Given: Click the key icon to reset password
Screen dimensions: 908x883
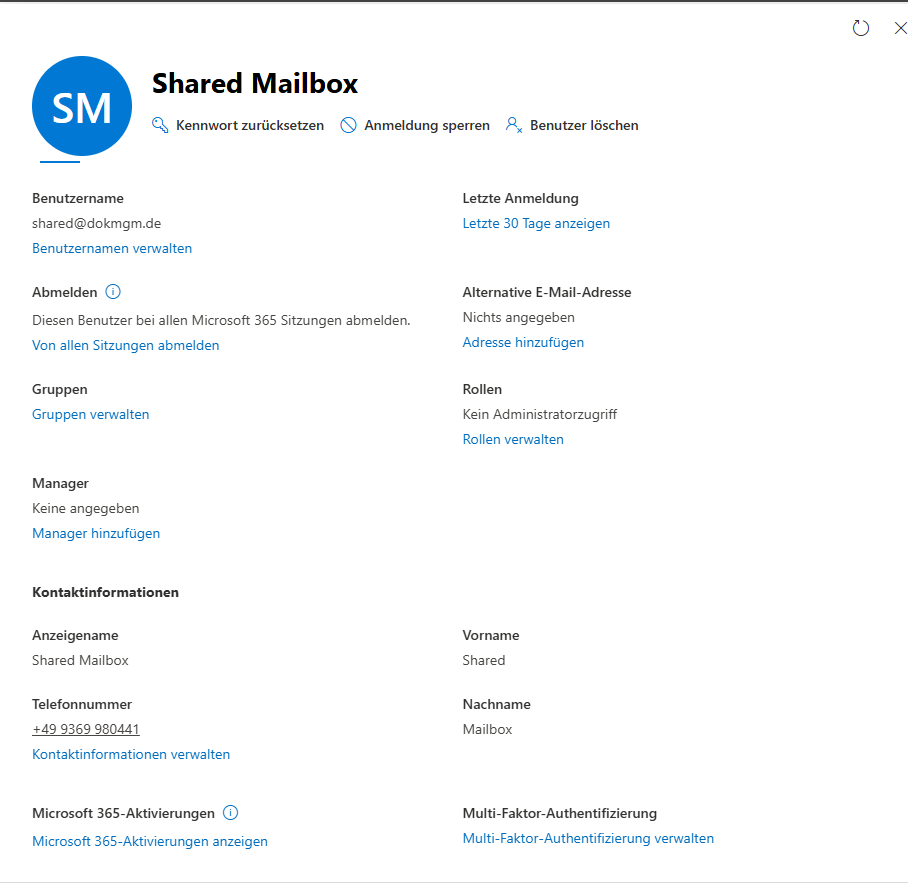Looking at the screenshot, I should [x=160, y=125].
